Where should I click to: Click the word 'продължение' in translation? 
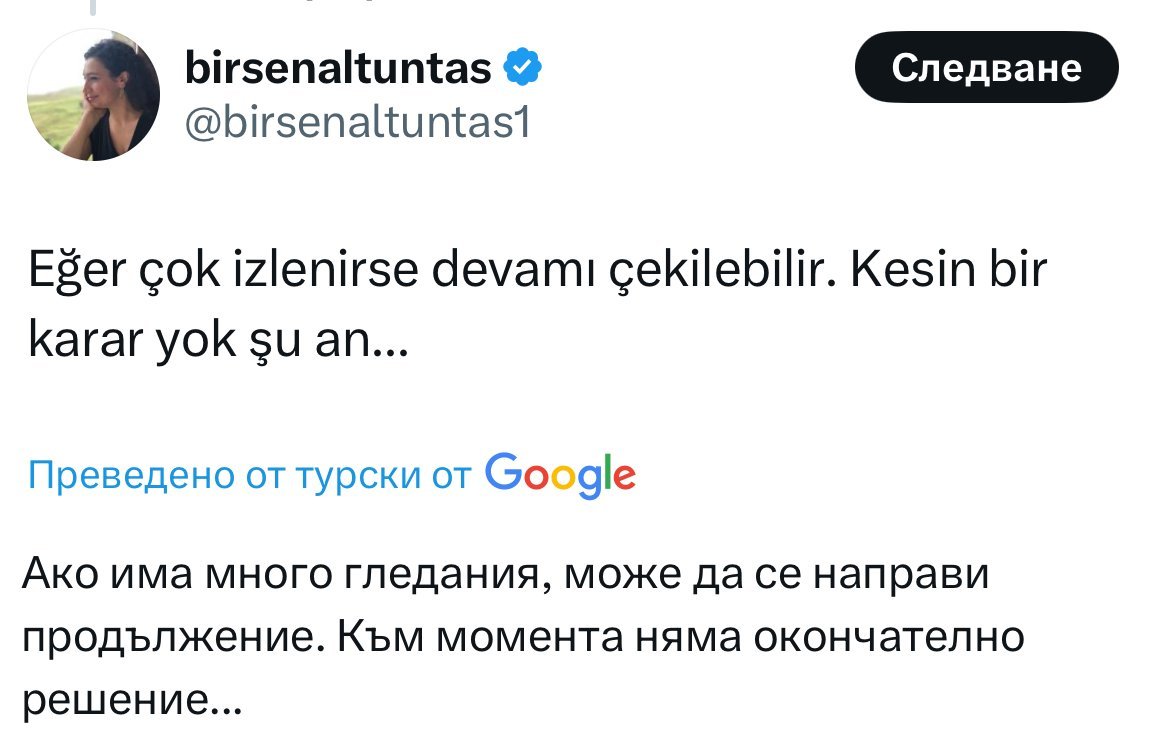170,638
